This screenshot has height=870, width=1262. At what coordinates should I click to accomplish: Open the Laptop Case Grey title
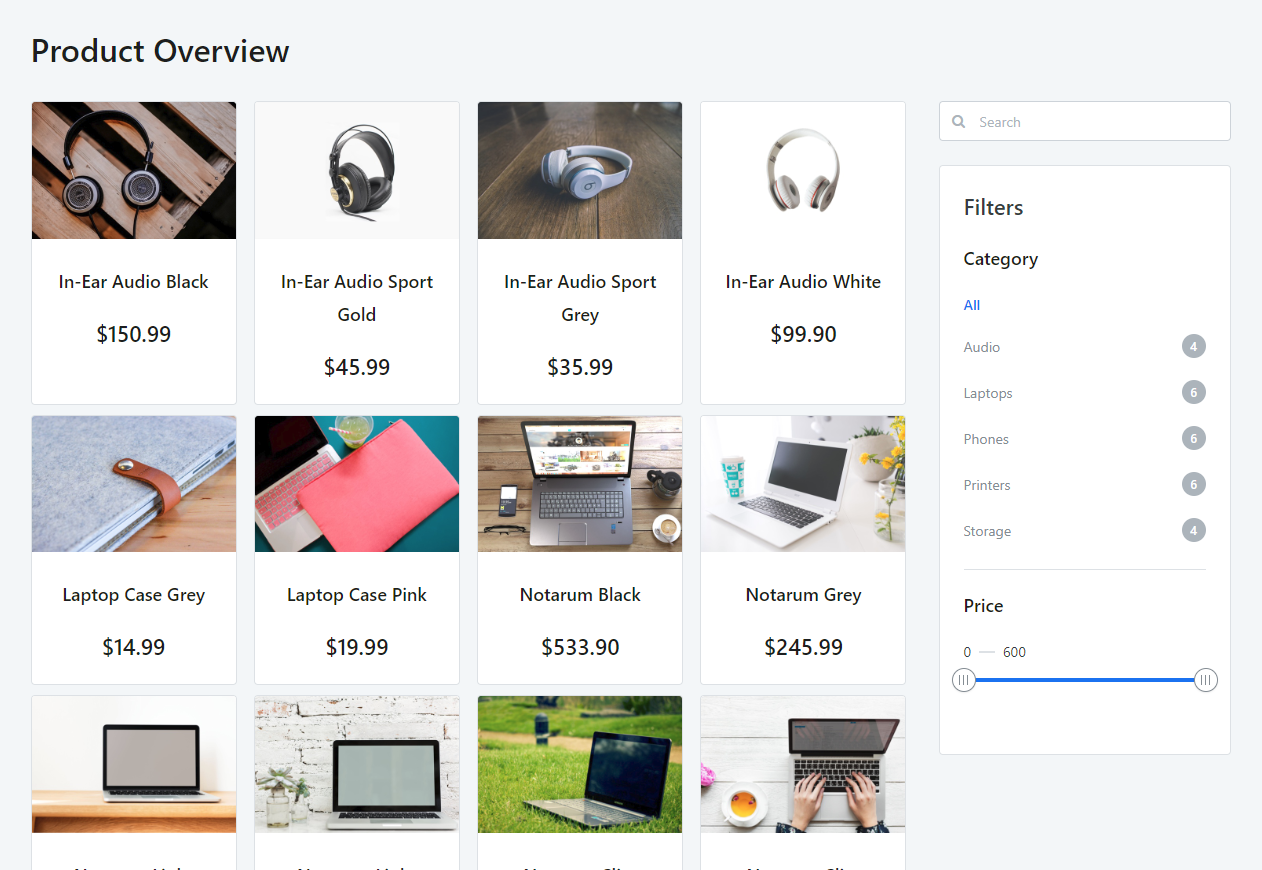tap(134, 595)
